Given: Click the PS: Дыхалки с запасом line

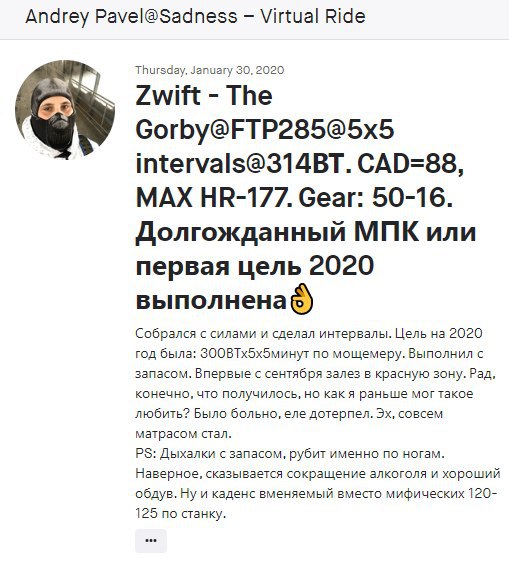Looking at the screenshot, I should pos(290,454).
